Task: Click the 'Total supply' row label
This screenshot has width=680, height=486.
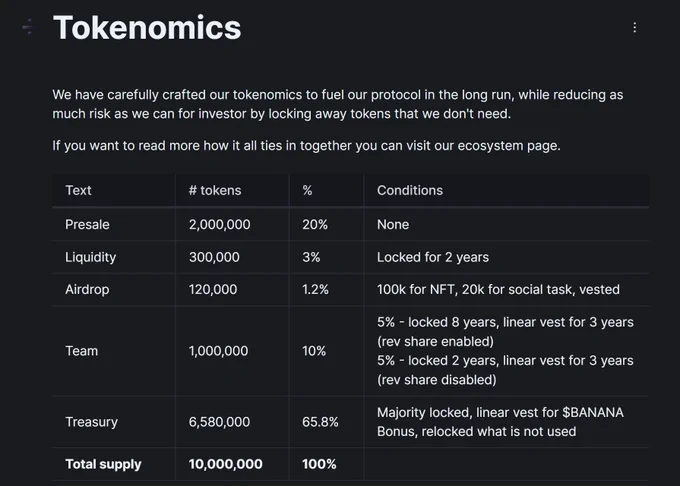Action: coord(103,464)
